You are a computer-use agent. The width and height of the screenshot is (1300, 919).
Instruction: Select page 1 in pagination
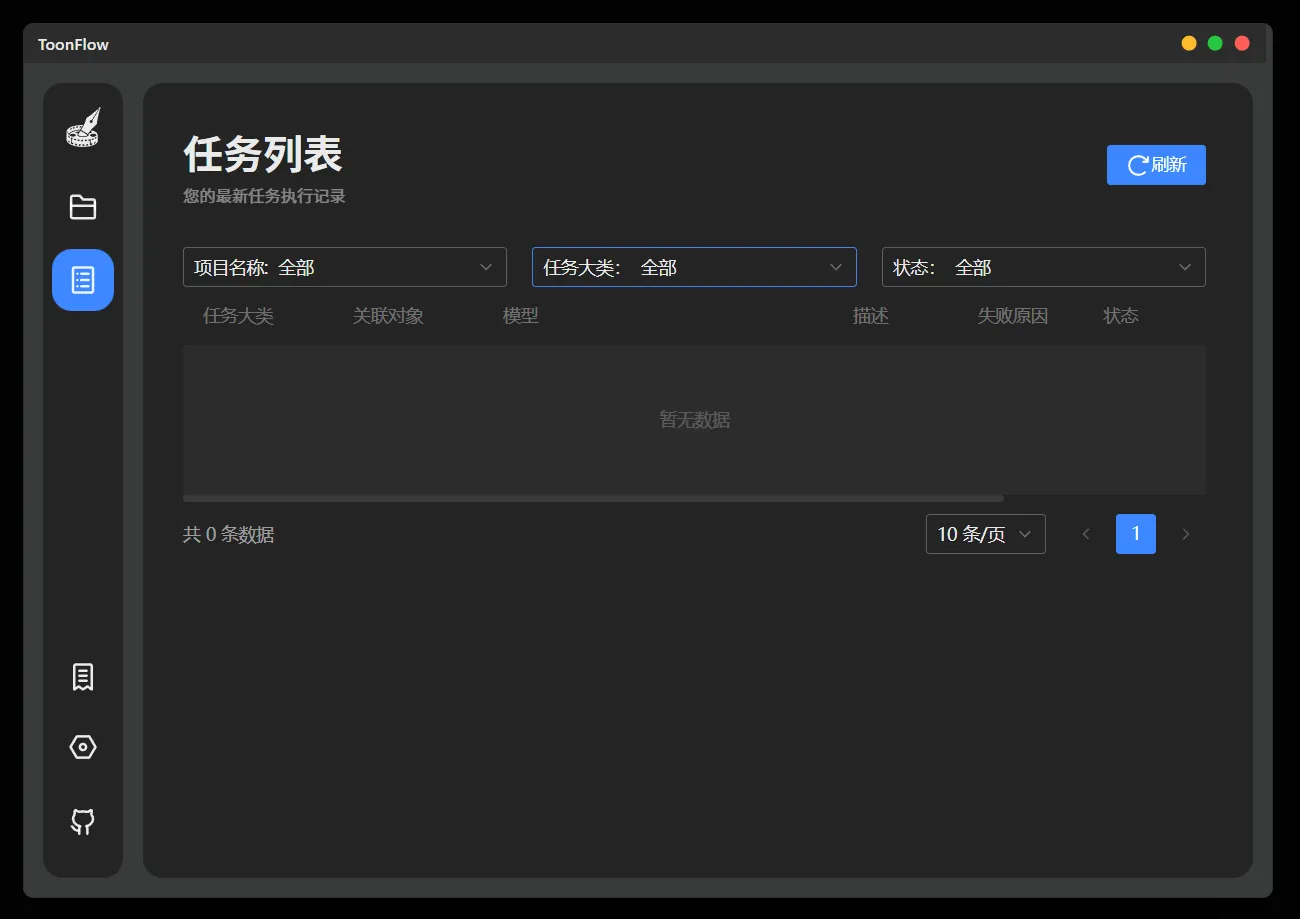tap(1136, 534)
